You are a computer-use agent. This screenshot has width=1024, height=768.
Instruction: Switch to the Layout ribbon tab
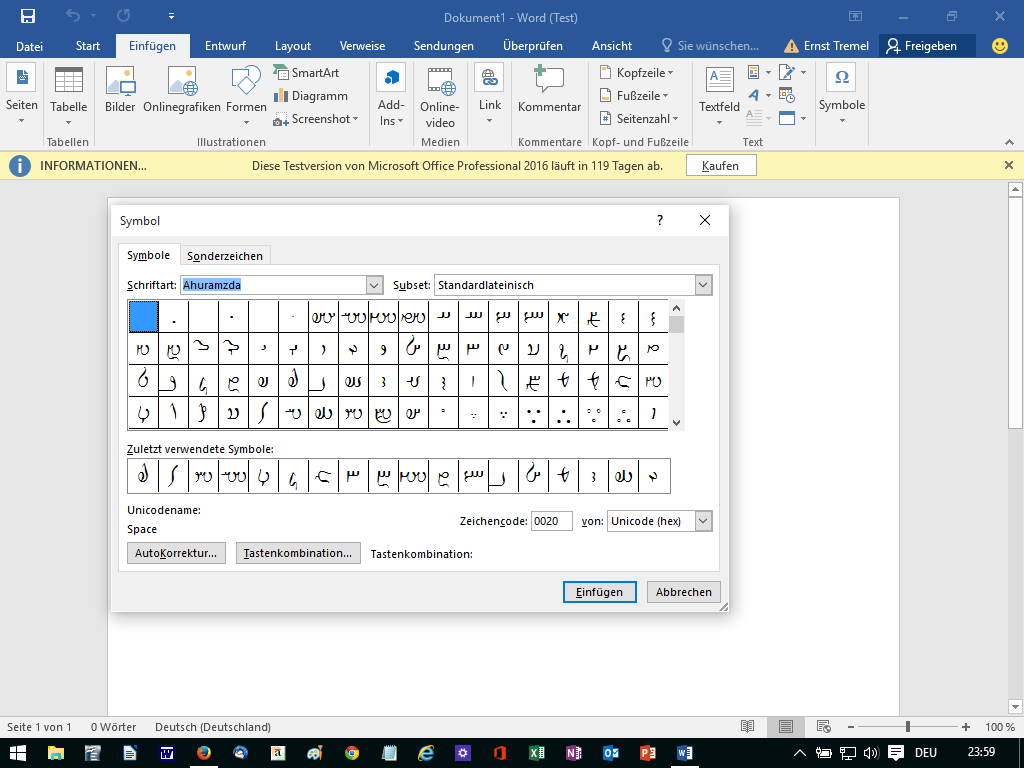293,46
